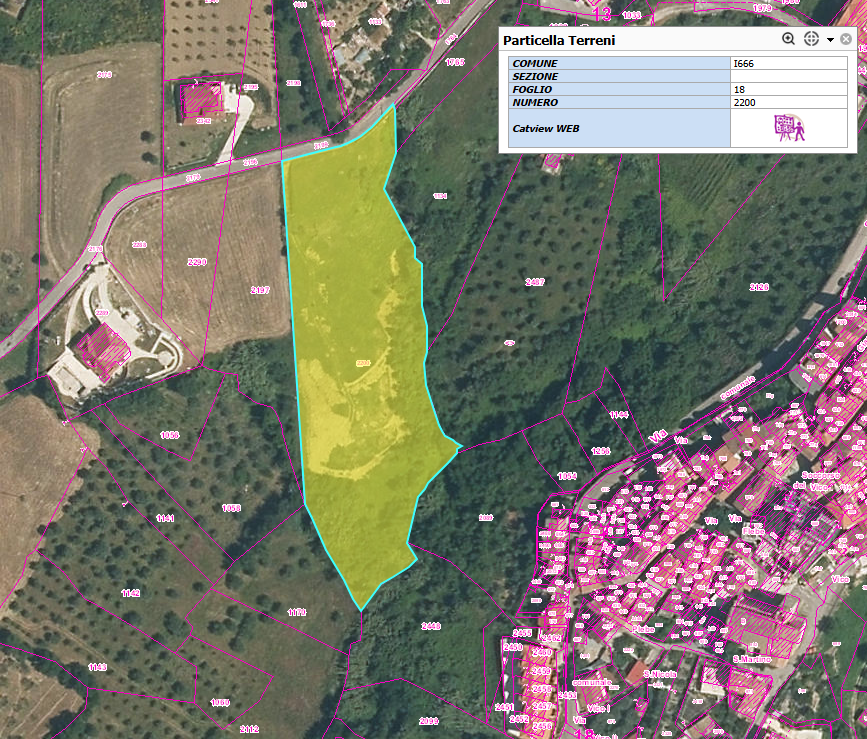
Task: Click parcel 2197 on the map
Action: 260,290
